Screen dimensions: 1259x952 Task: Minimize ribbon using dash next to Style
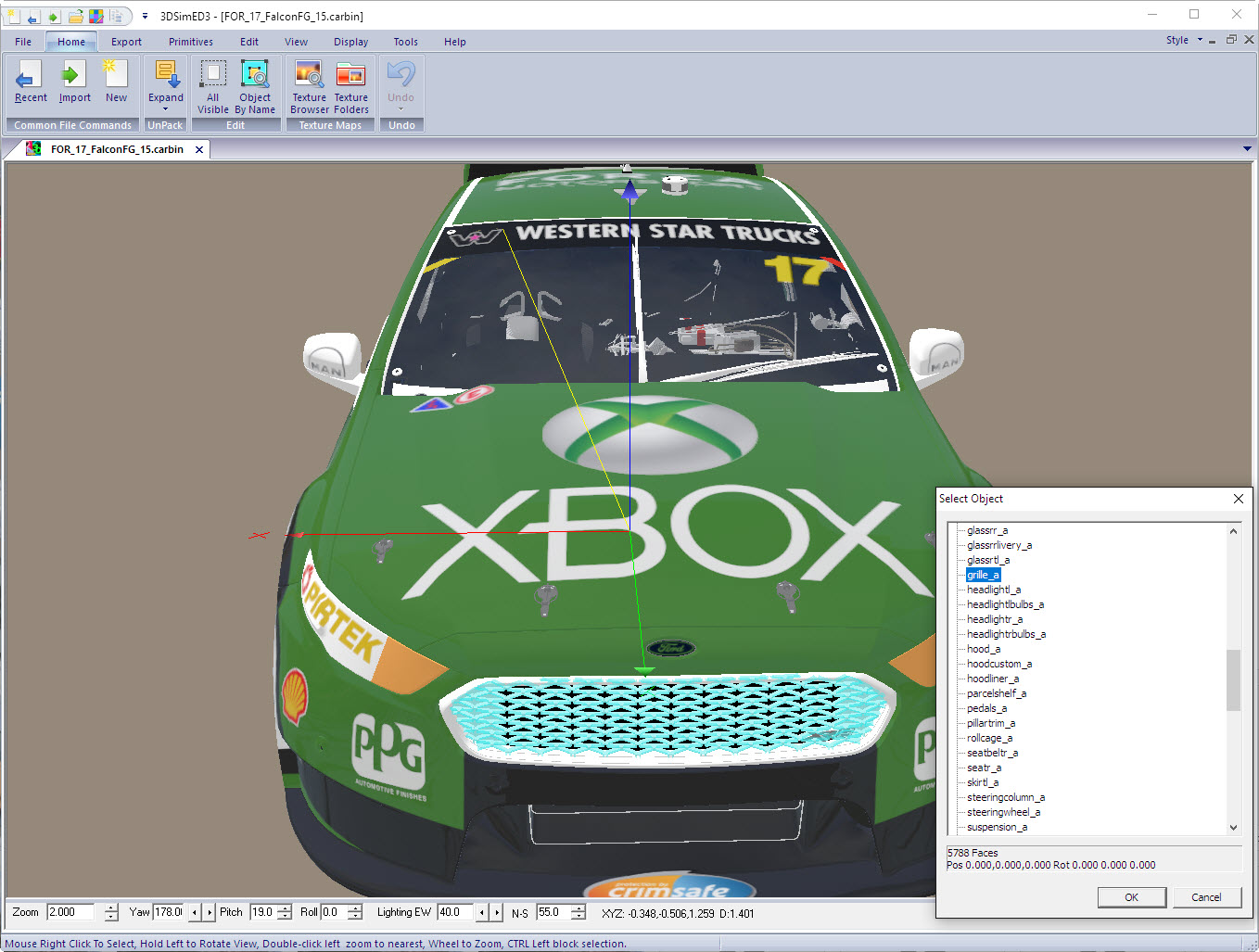(1212, 41)
